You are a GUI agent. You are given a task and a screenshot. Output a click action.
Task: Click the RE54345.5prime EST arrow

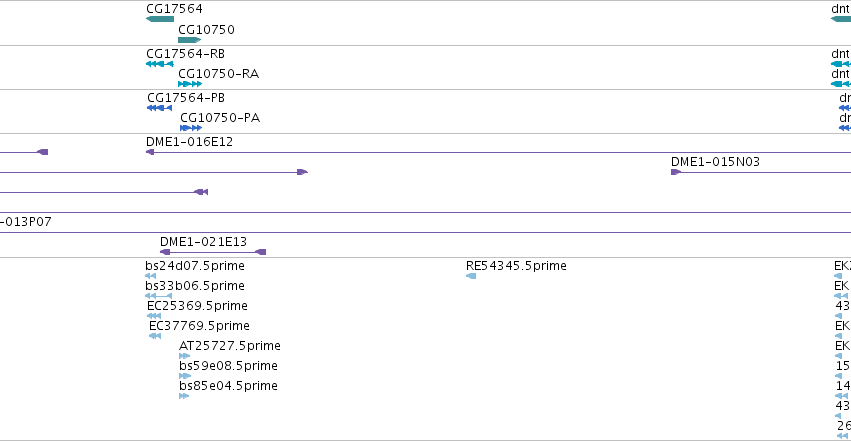point(471,276)
